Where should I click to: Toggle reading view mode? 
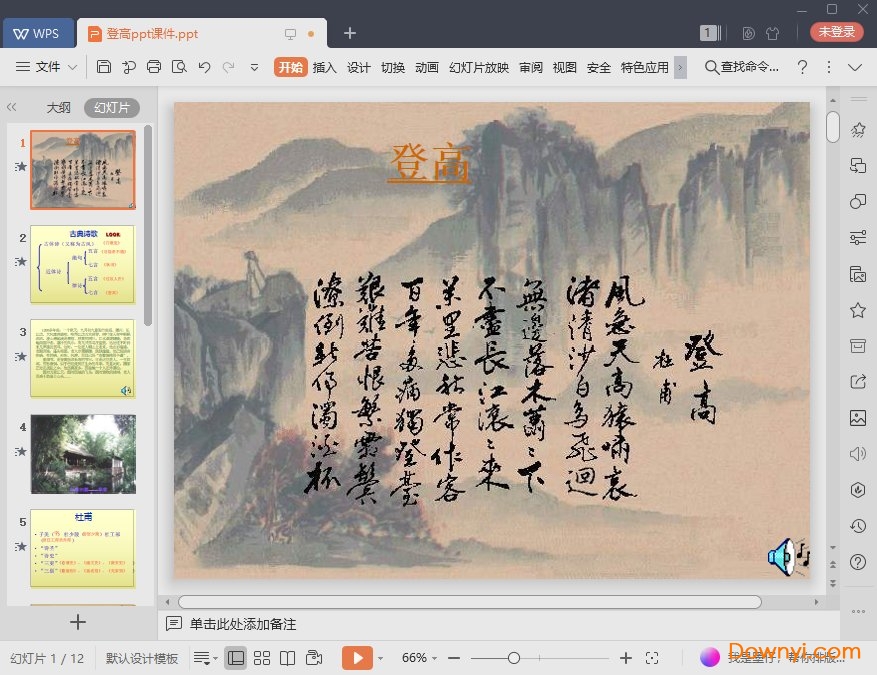click(x=288, y=657)
